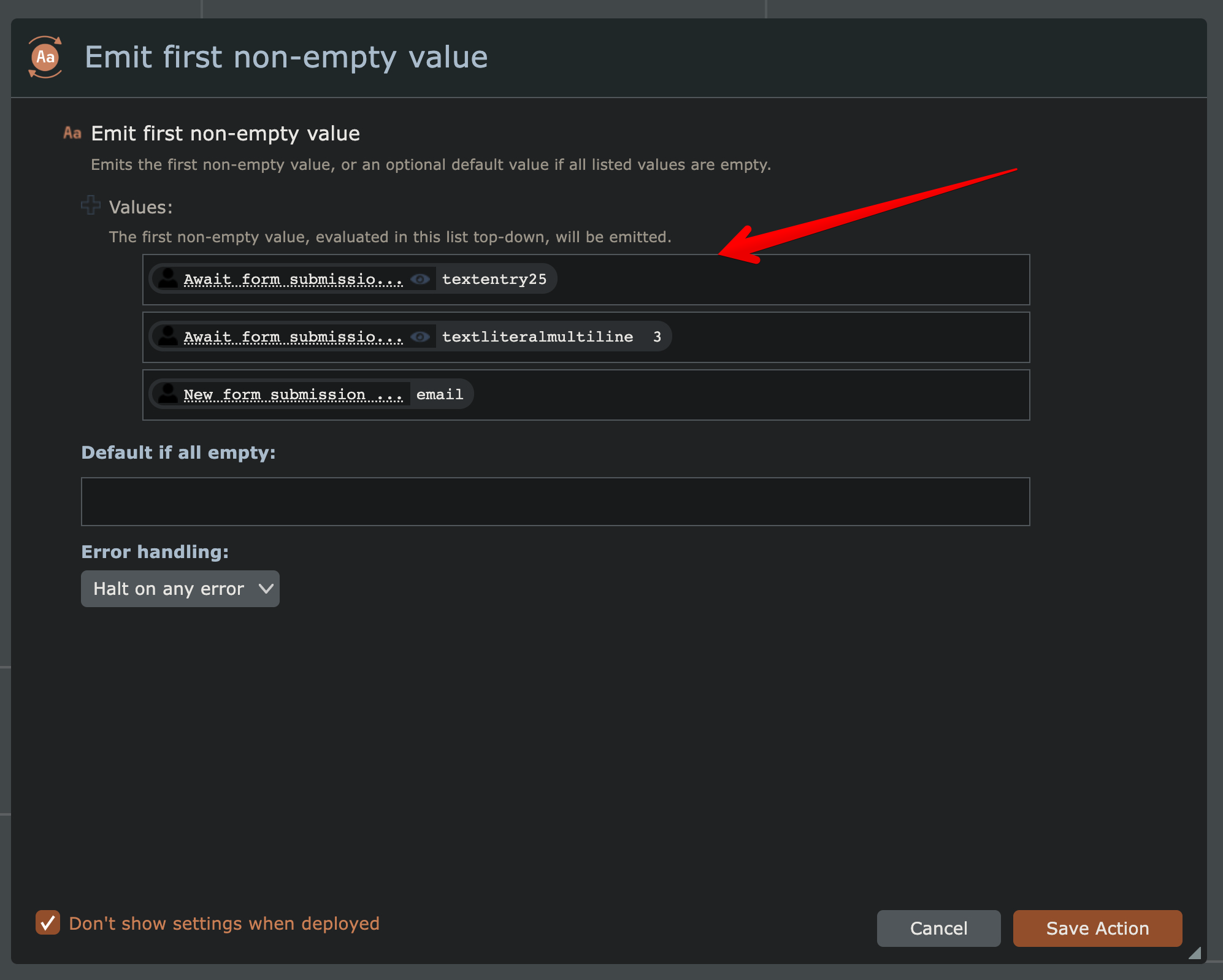This screenshot has height=980, width=1223.
Task: Click the person icon in the textliteralmultiline row
Action: pyautogui.click(x=167, y=337)
